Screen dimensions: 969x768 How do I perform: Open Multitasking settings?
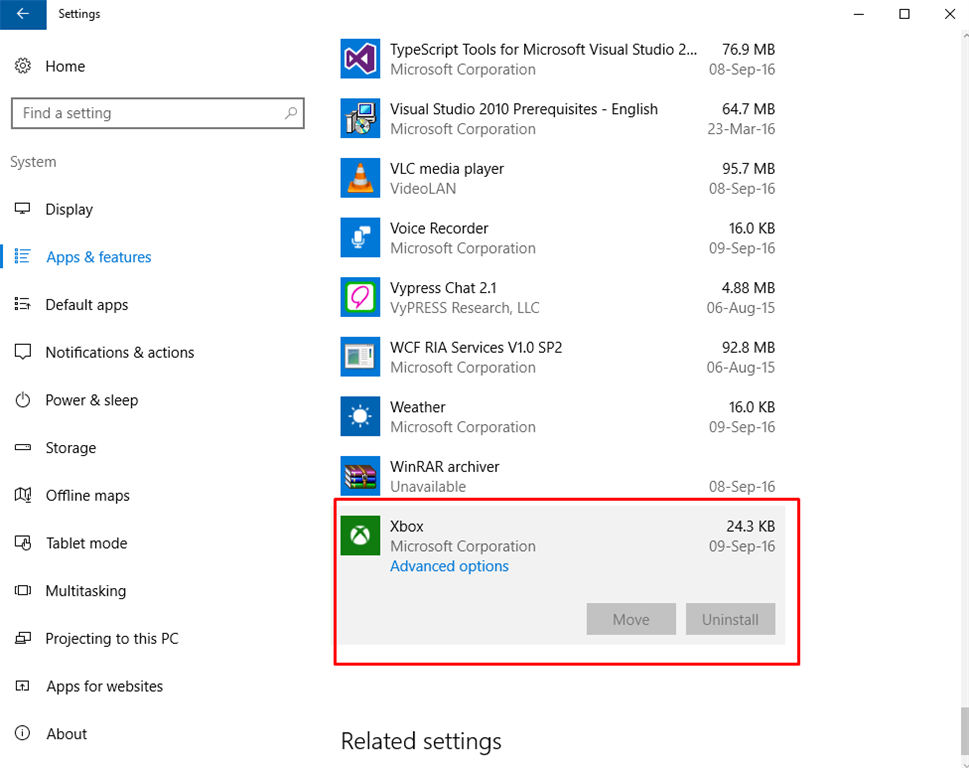point(85,591)
